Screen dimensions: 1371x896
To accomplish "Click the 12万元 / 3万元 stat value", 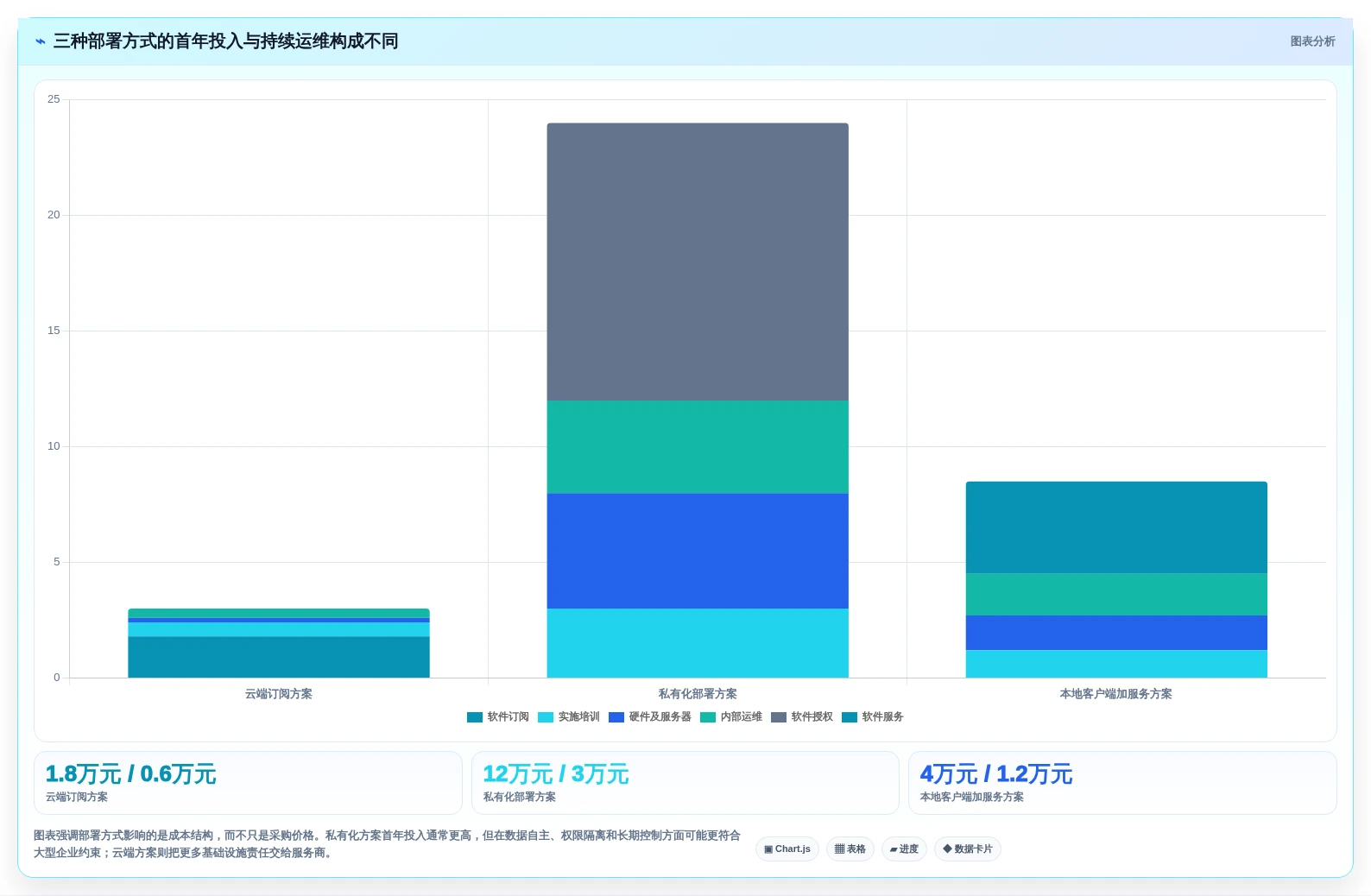I will [556, 774].
